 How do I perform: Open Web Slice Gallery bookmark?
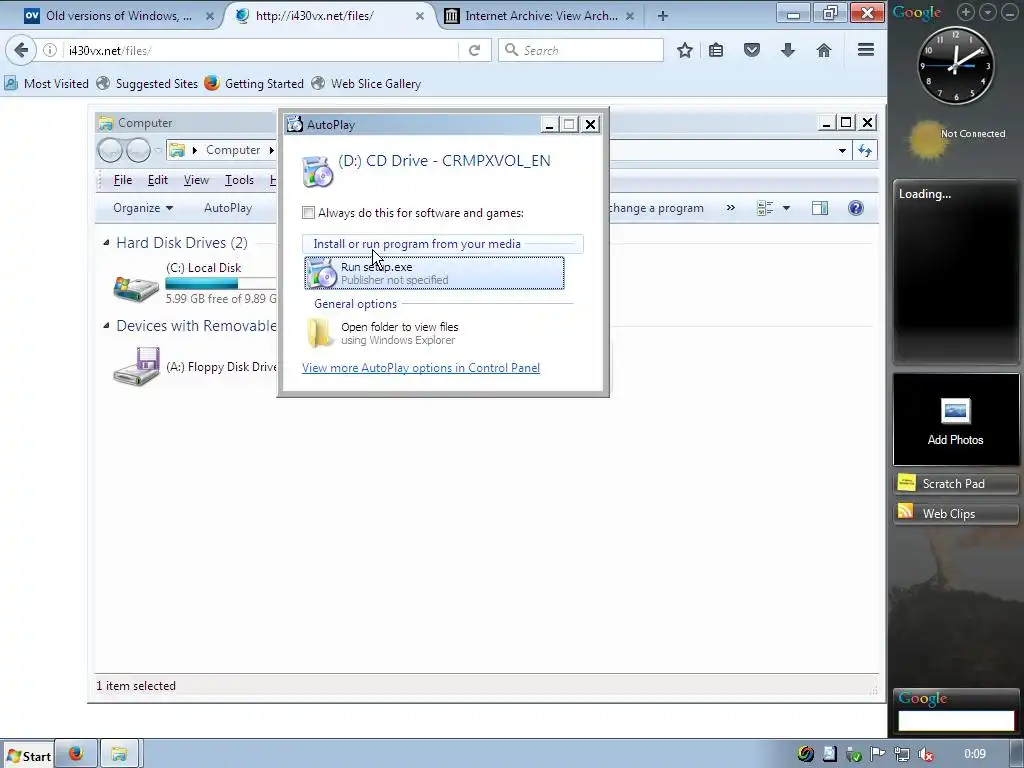366,84
